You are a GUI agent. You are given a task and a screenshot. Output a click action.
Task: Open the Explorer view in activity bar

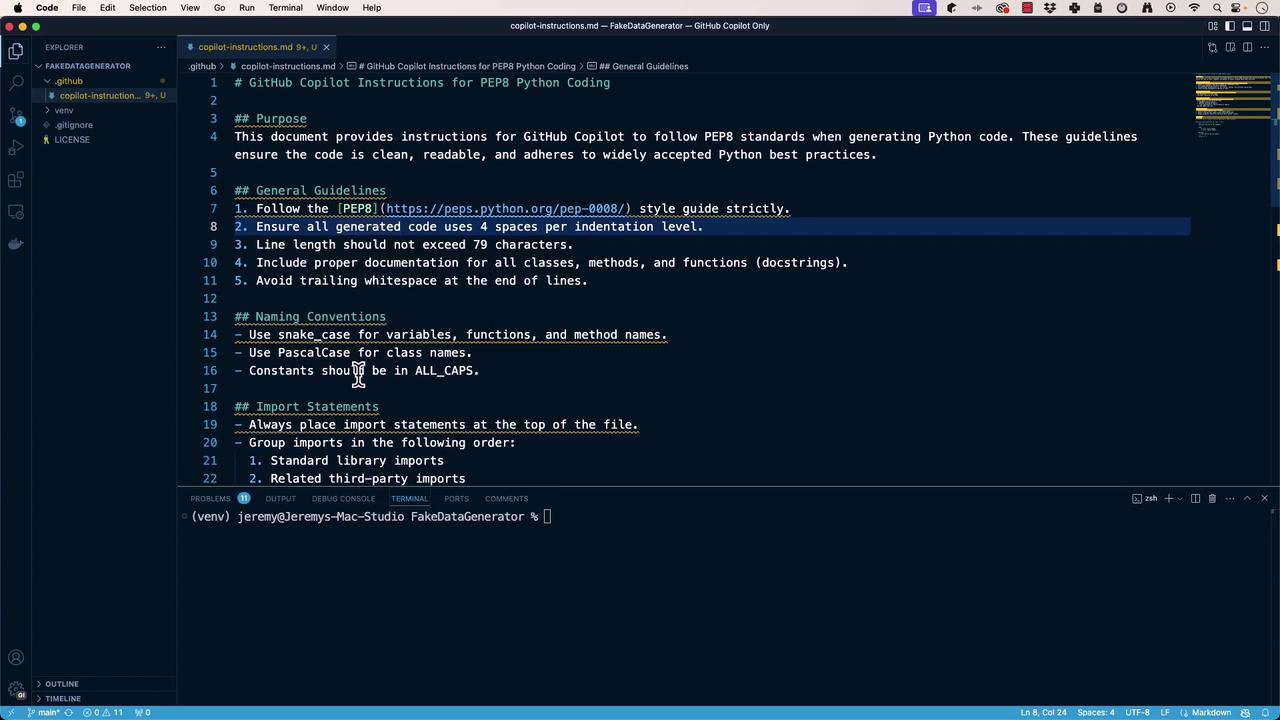click(x=16, y=51)
